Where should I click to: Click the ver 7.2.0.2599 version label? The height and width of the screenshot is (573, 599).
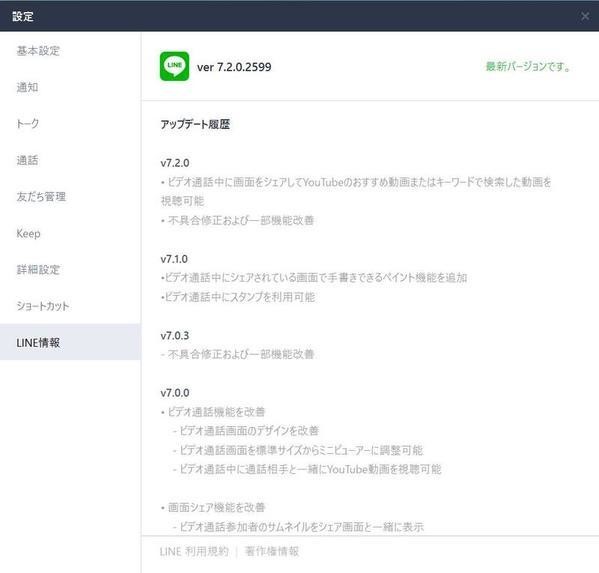234,67
